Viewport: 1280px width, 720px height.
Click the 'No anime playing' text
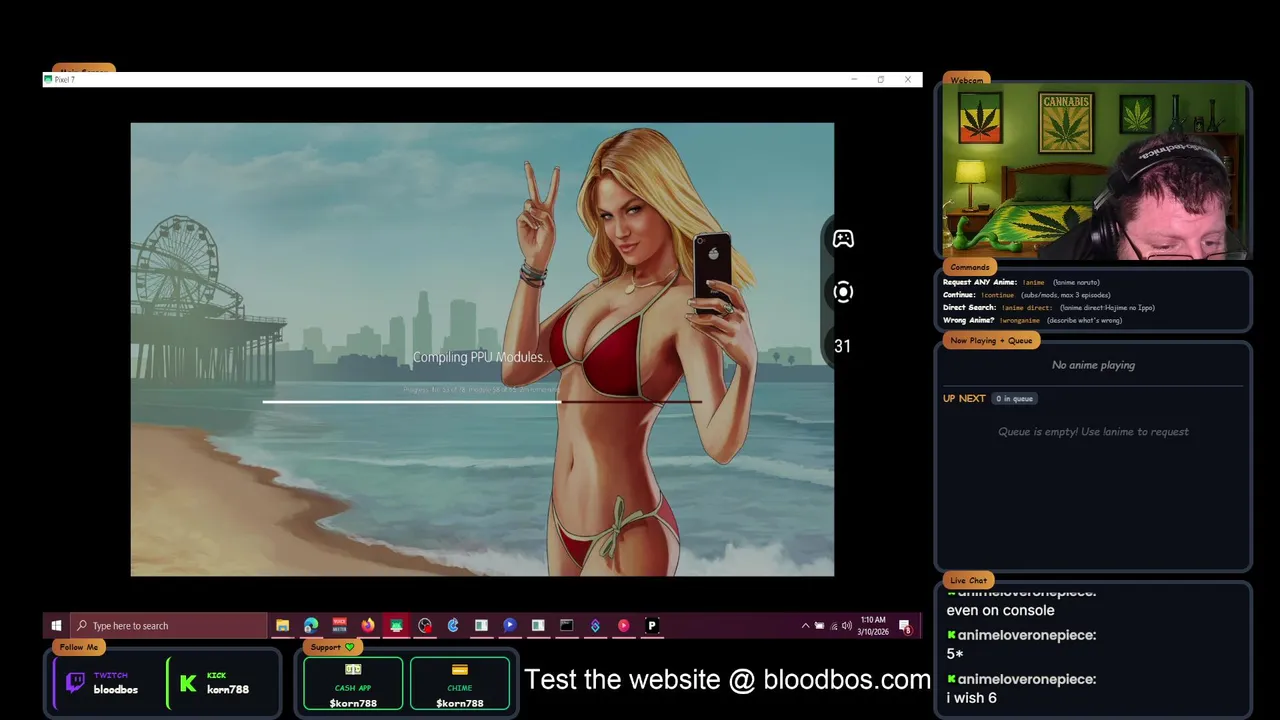1093,365
